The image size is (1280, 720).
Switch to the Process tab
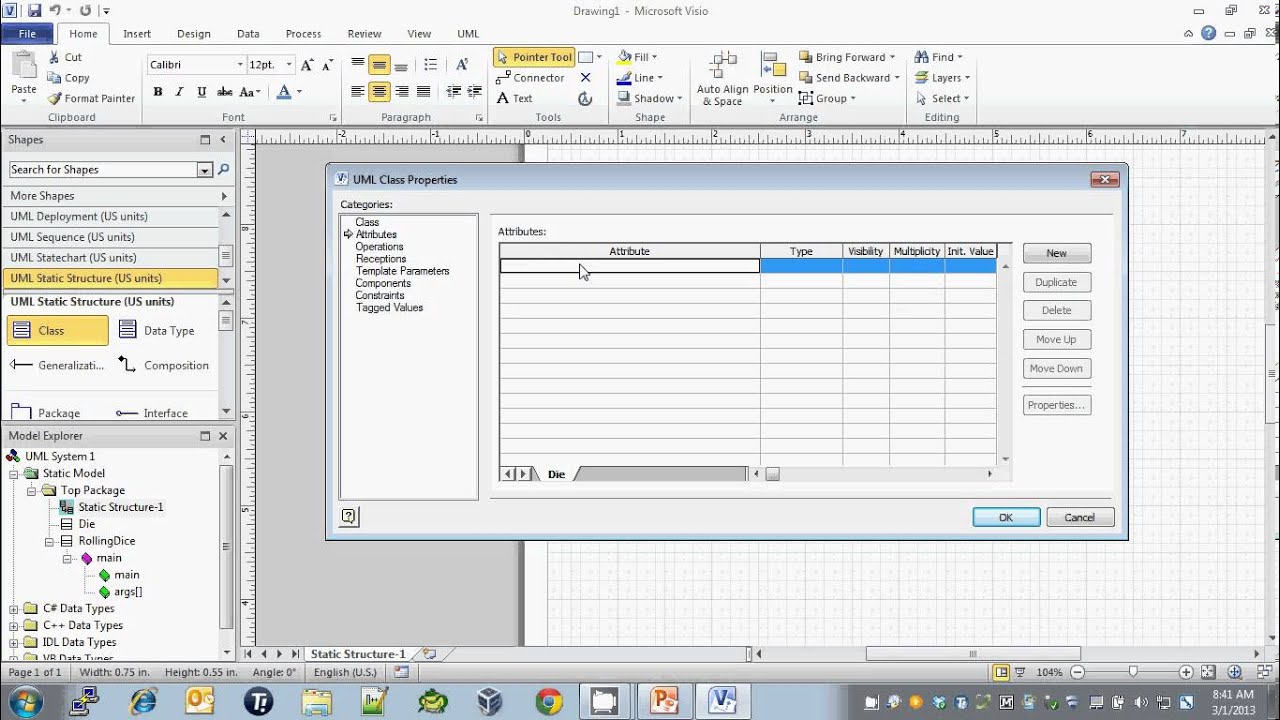303,33
